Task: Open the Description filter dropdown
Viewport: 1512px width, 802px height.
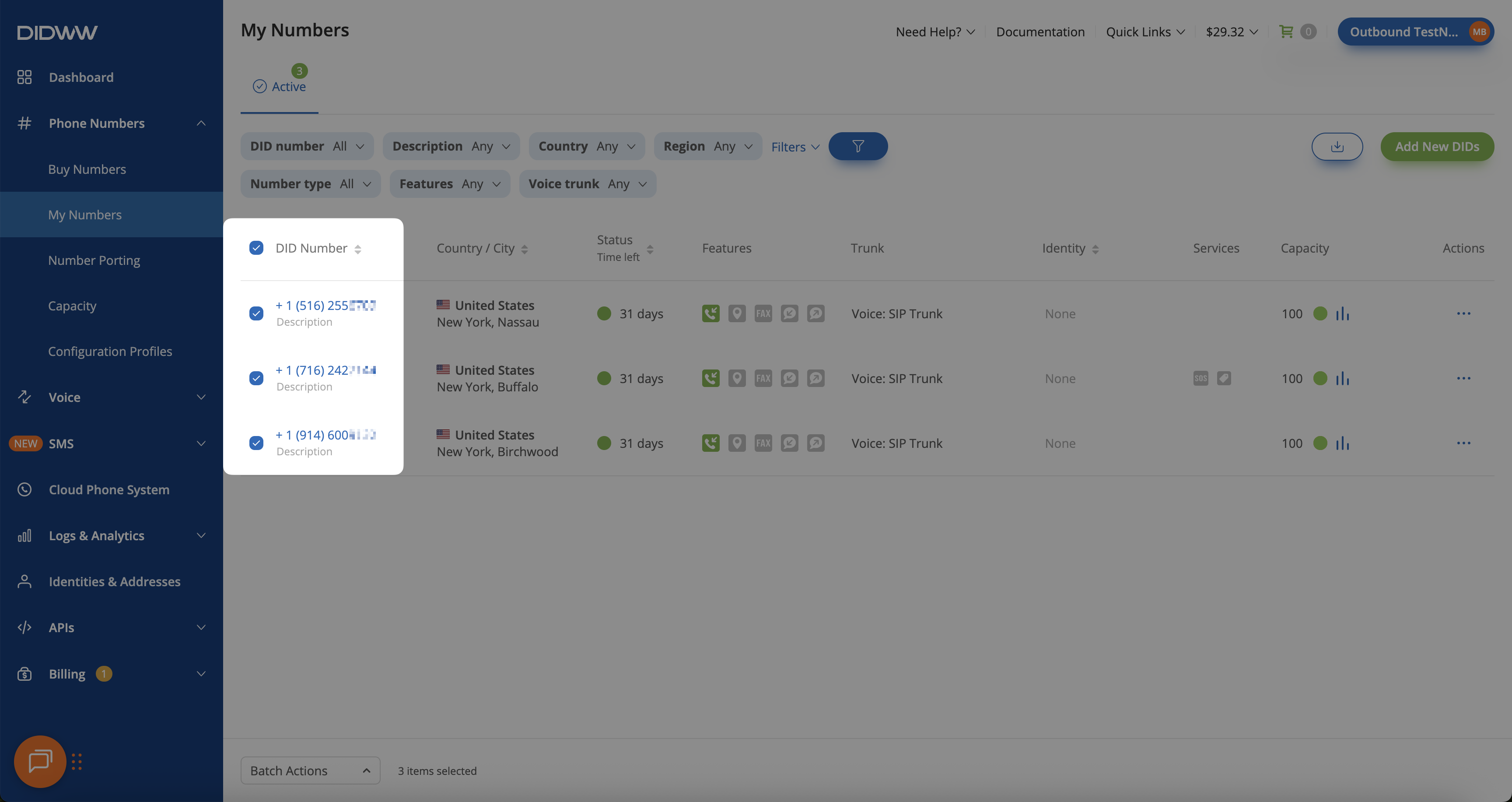Action: tap(451, 146)
